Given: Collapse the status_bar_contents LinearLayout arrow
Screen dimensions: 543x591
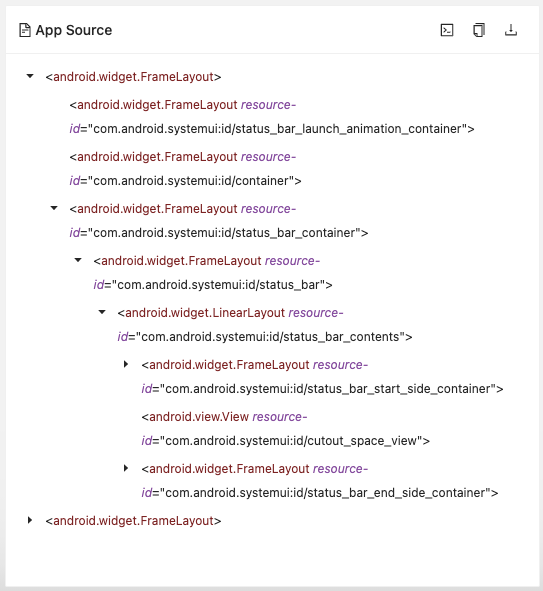Looking at the screenshot, I should [x=102, y=312].
